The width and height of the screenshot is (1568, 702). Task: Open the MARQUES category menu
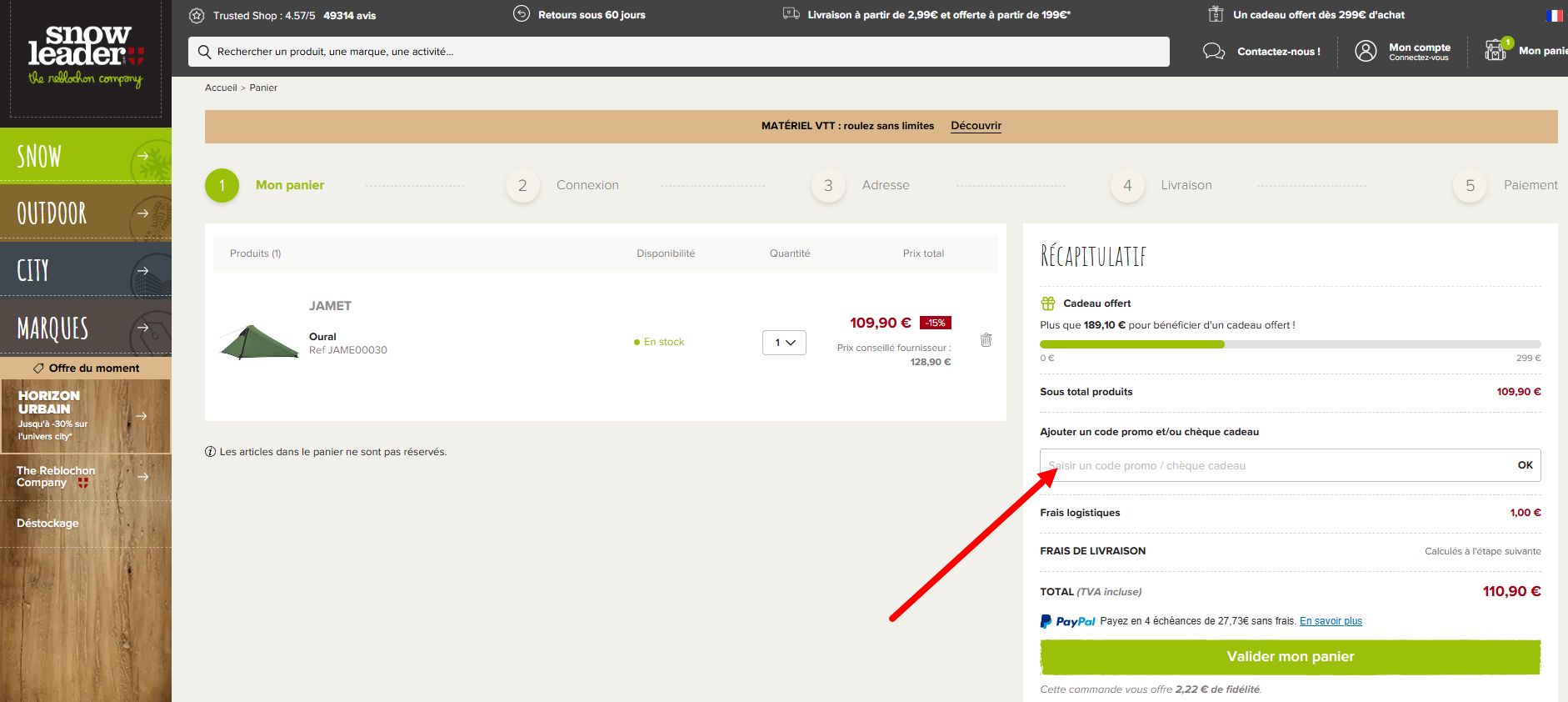(86, 327)
